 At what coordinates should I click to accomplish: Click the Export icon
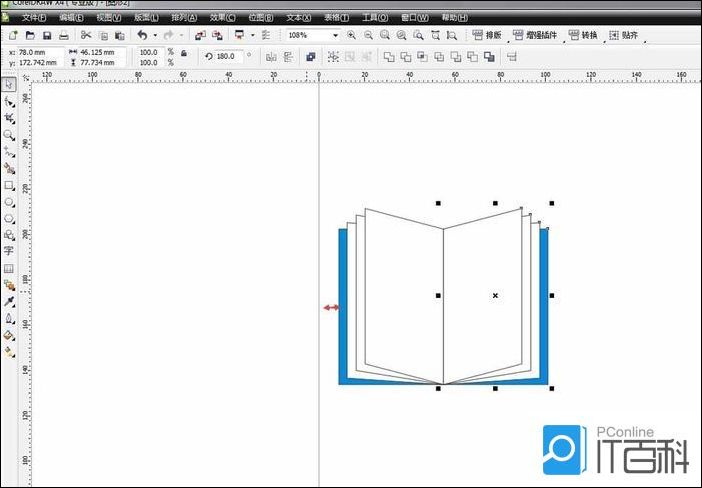(x=217, y=35)
